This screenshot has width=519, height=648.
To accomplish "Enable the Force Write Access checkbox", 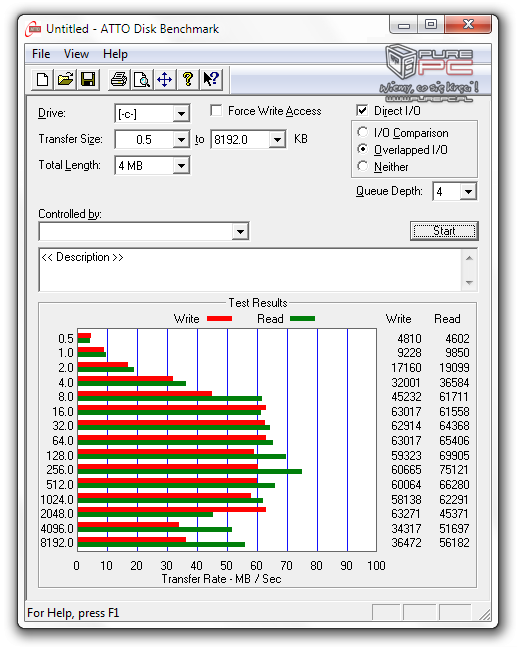I will [x=216, y=110].
